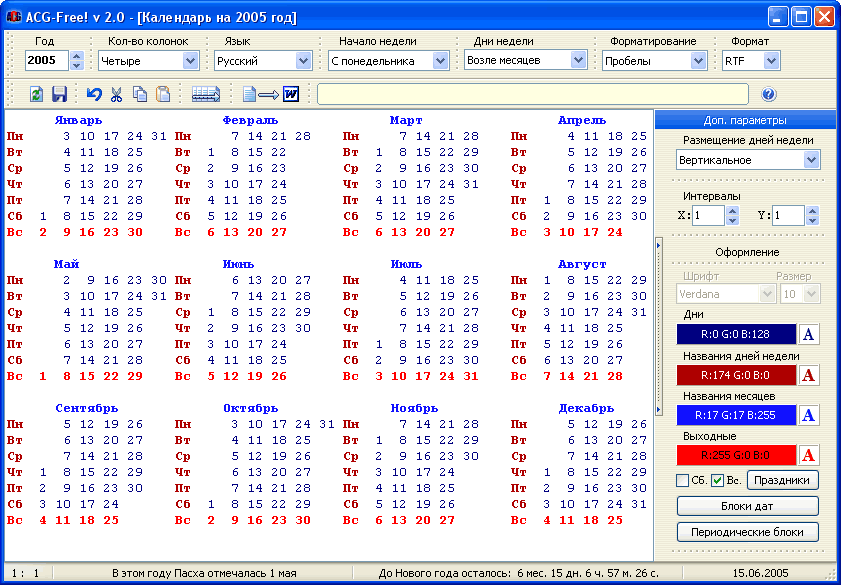The height and width of the screenshot is (585, 841).
Task: Click the export to Word icon
Action: pyautogui.click(x=270, y=94)
